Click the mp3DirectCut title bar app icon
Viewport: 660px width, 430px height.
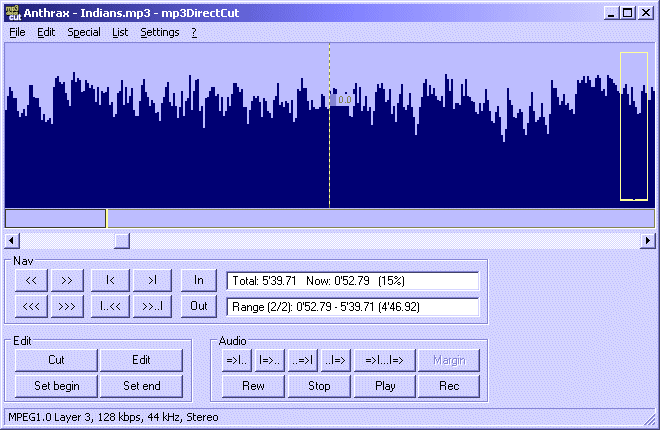[x=13, y=13]
